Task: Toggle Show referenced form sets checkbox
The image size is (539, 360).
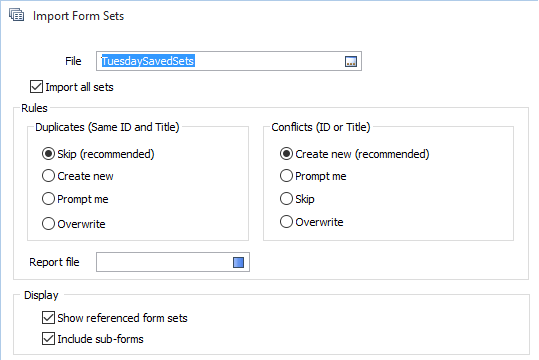Action: (48, 318)
